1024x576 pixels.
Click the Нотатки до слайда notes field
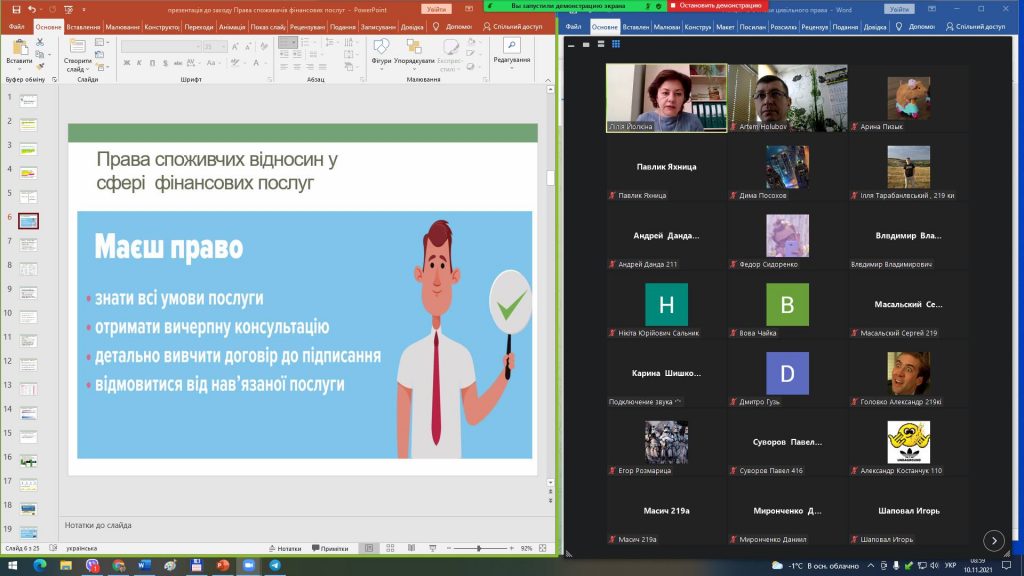(x=306, y=525)
